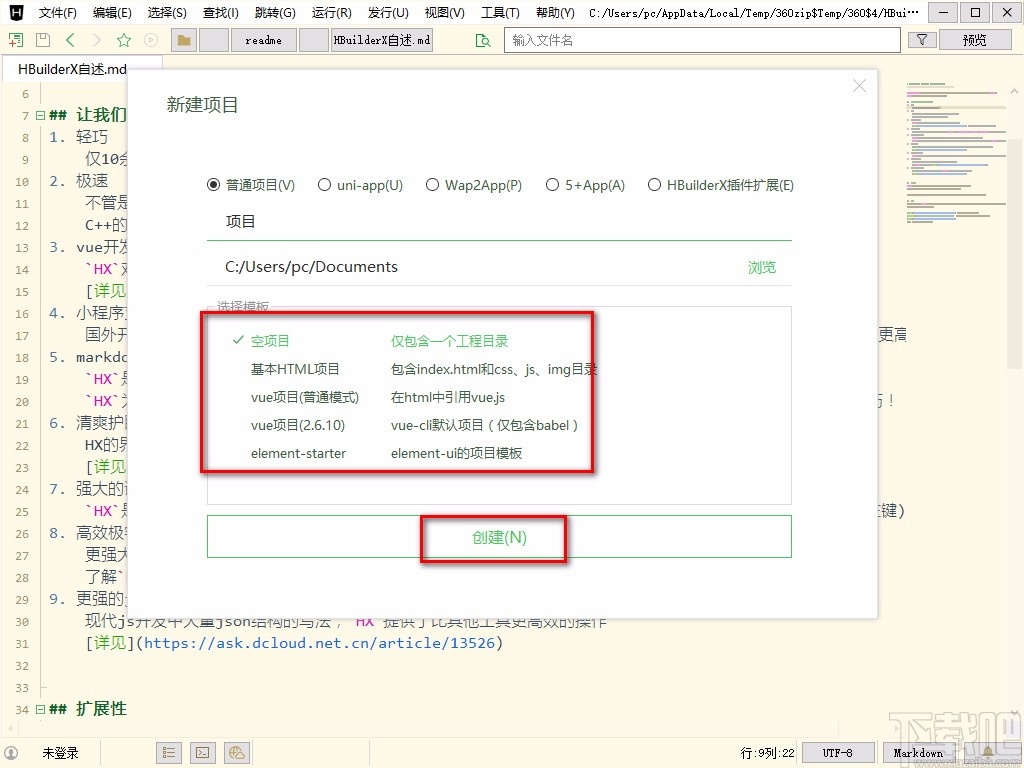Open the document outline list icon
Image resolution: width=1024 pixels, height=768 pixels.
pos(169,753)
